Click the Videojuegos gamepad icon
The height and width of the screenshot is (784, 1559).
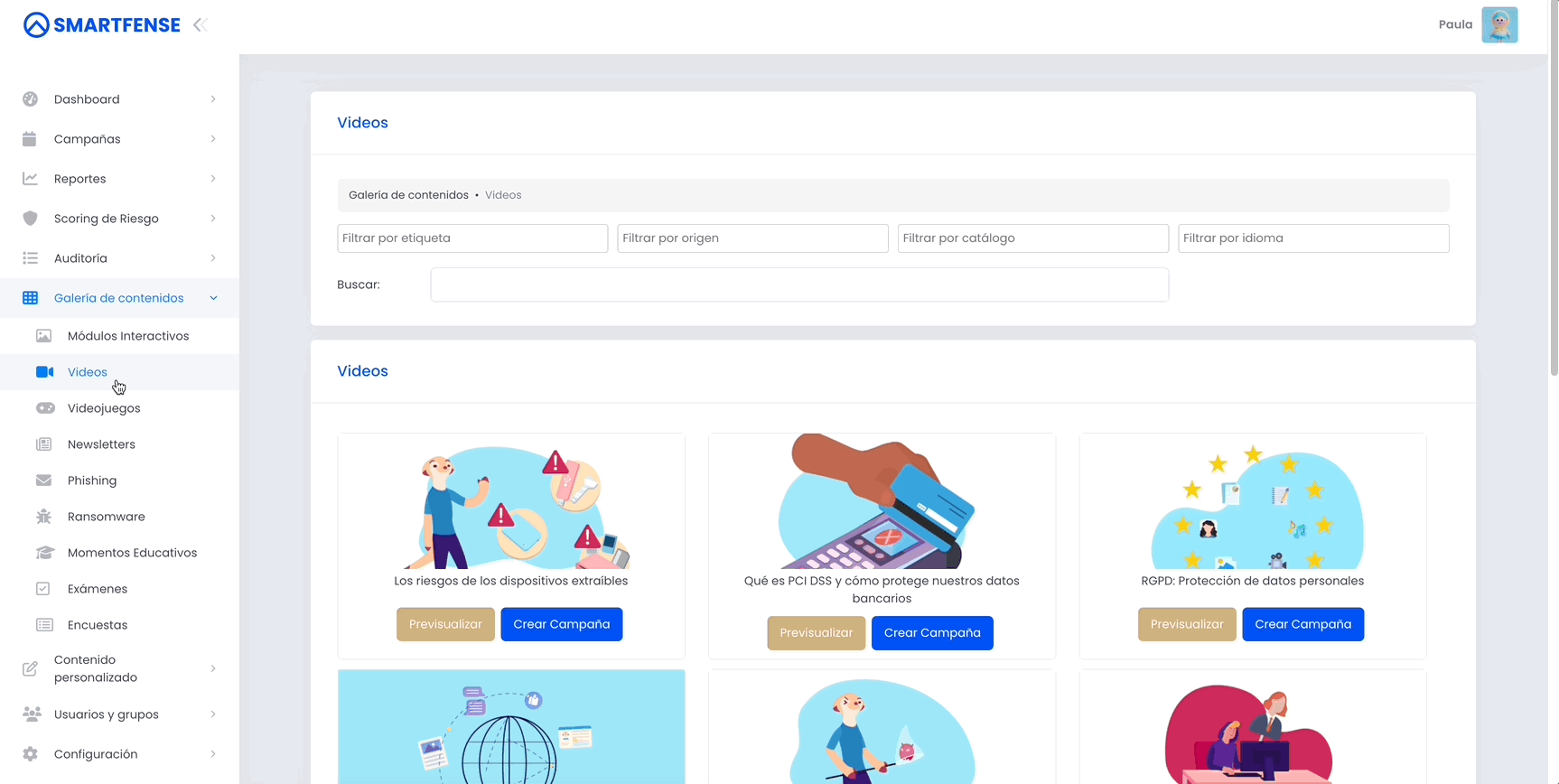pyautogui.click(x=45, y=408)
